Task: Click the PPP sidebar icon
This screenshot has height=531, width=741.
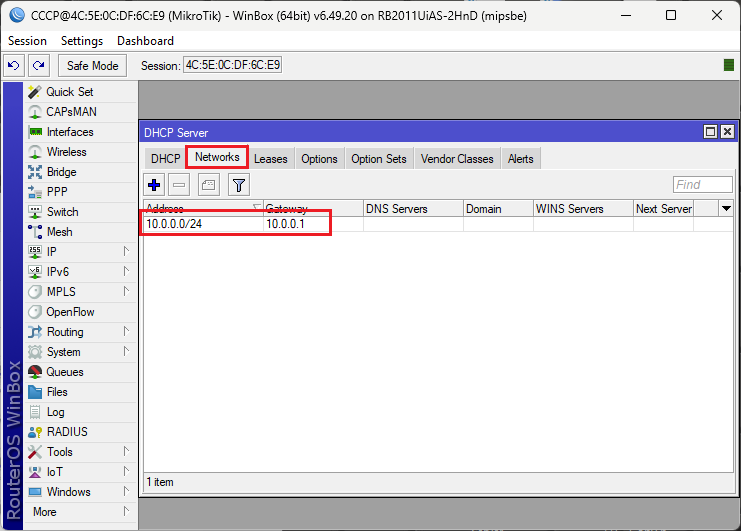Action: coord(34,192)
